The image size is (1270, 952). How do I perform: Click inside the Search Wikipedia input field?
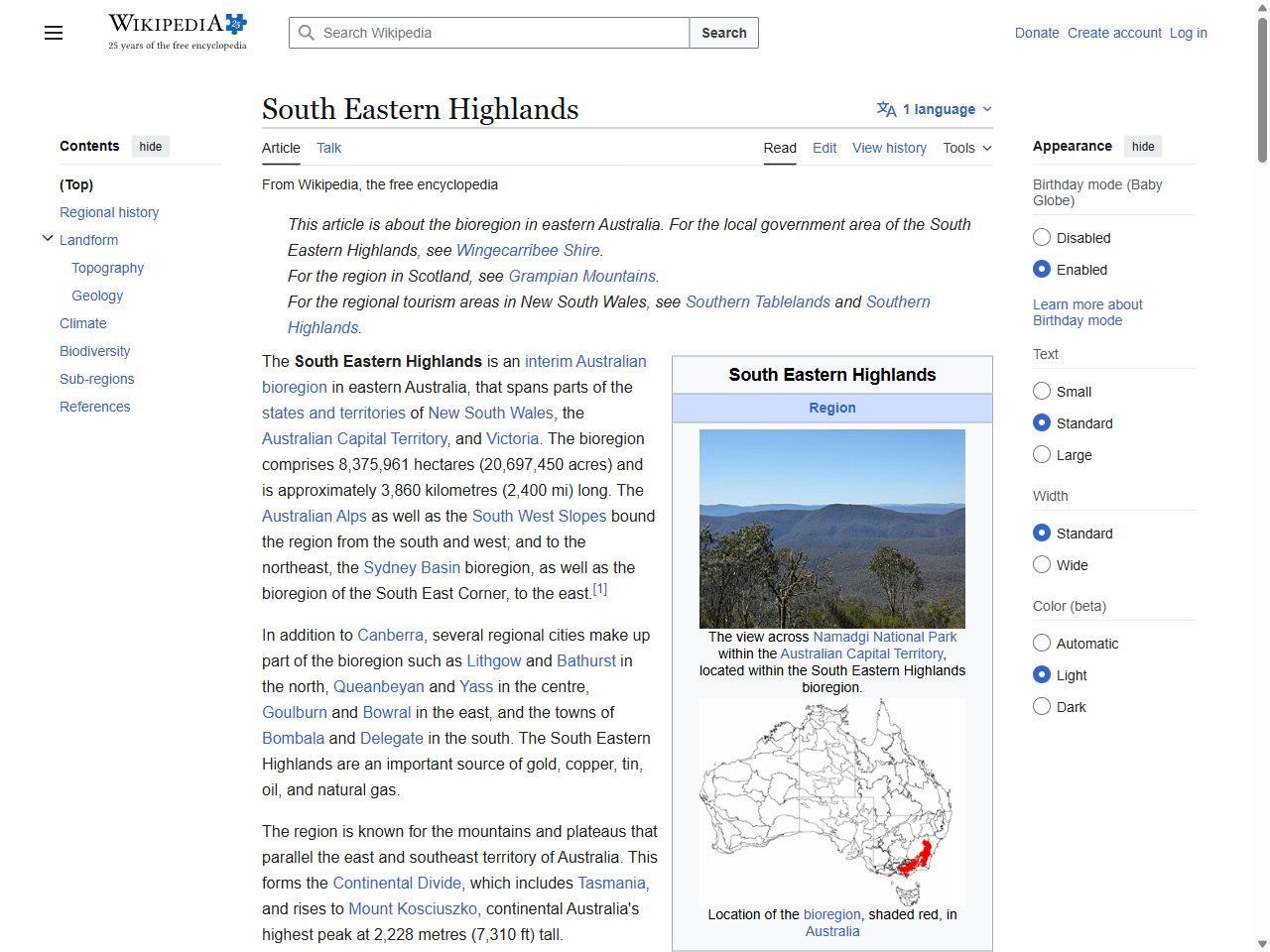pos(486,33)
